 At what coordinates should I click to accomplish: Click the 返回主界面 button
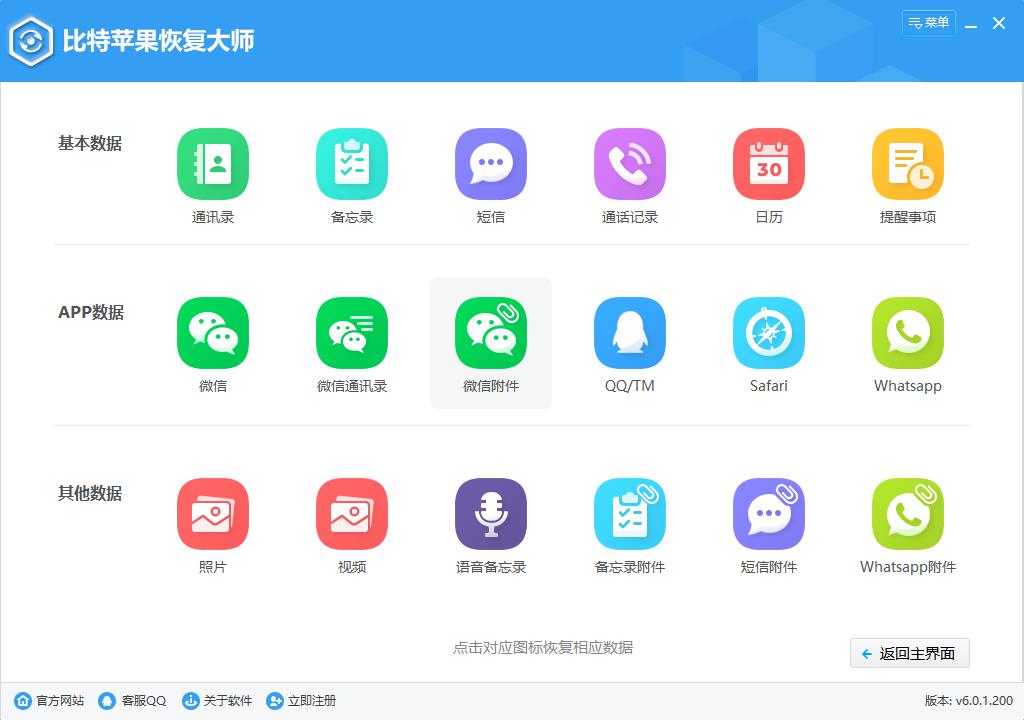[909, 653]
